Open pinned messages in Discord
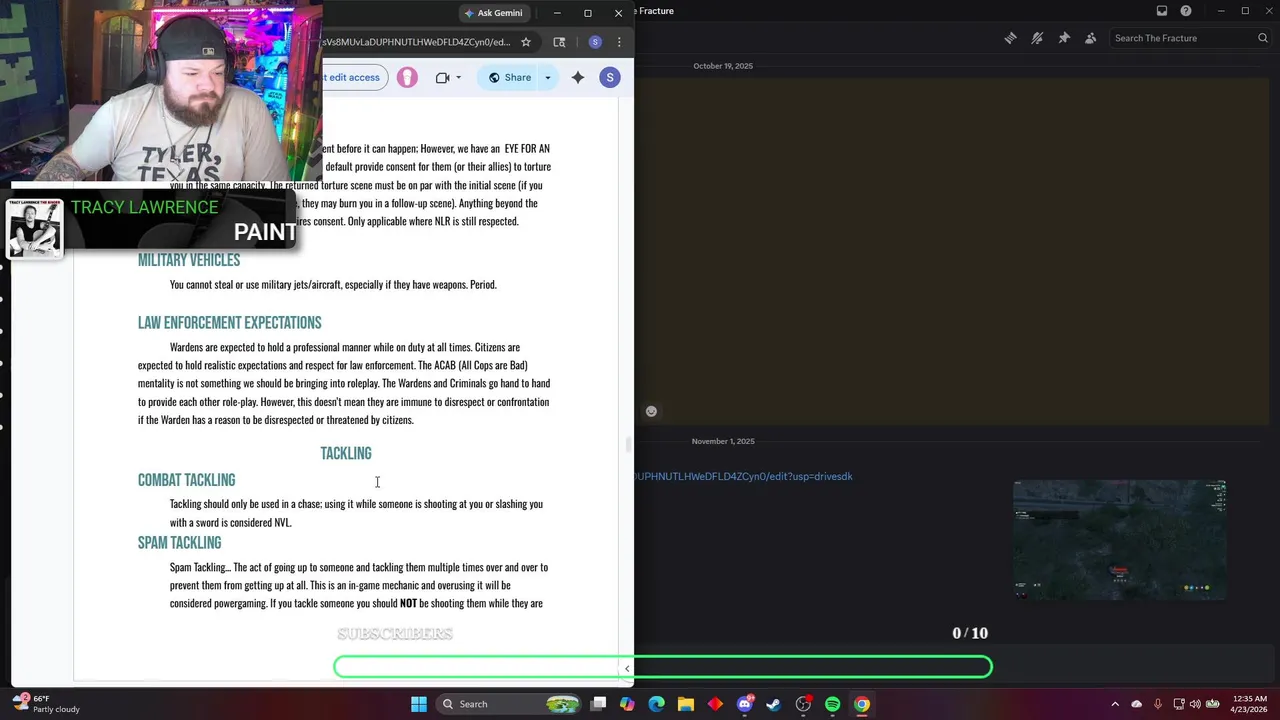This screenshot has height=720, width=1280. point(1064,38)
